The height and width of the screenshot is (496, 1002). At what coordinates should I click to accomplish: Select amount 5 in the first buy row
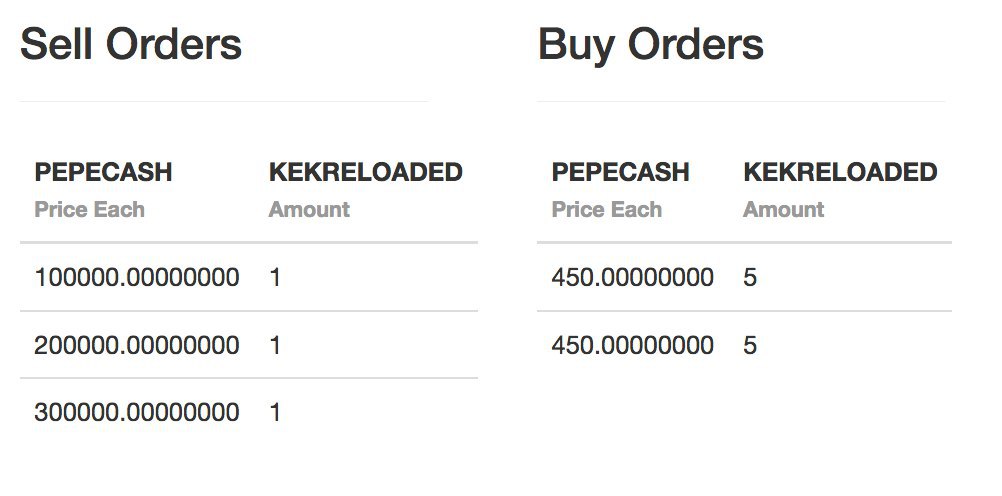point(750,277)
